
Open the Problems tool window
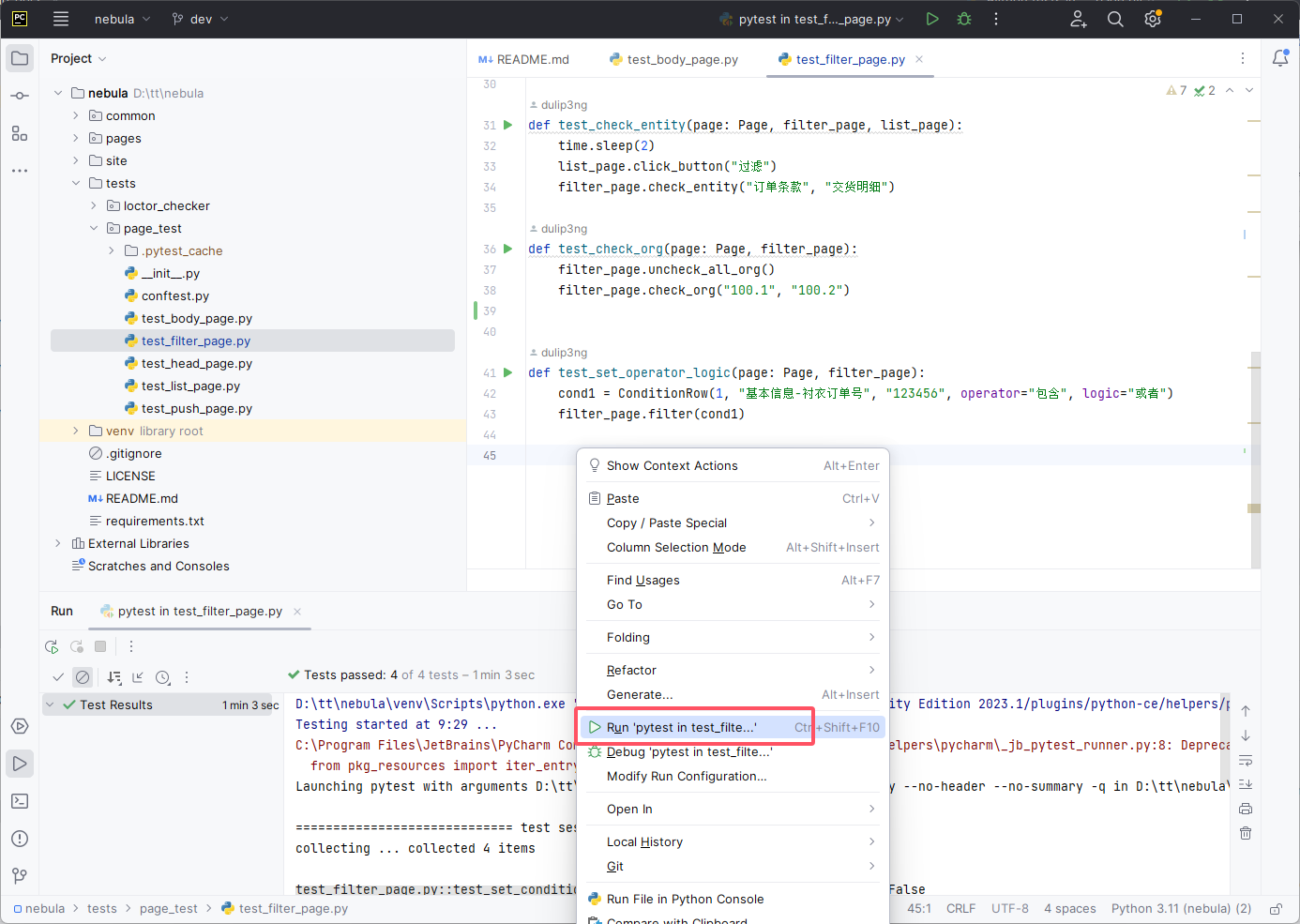pos(20,839)
